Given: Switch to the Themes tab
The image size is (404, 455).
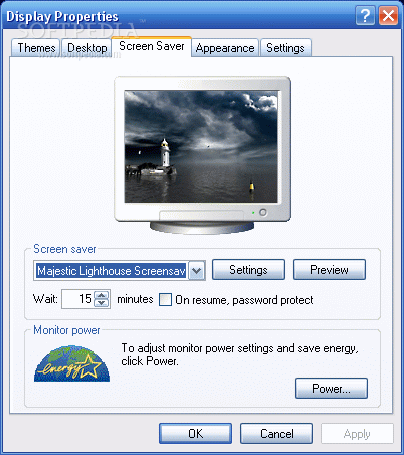Looking at the screenshot, I should click(36, 48).
